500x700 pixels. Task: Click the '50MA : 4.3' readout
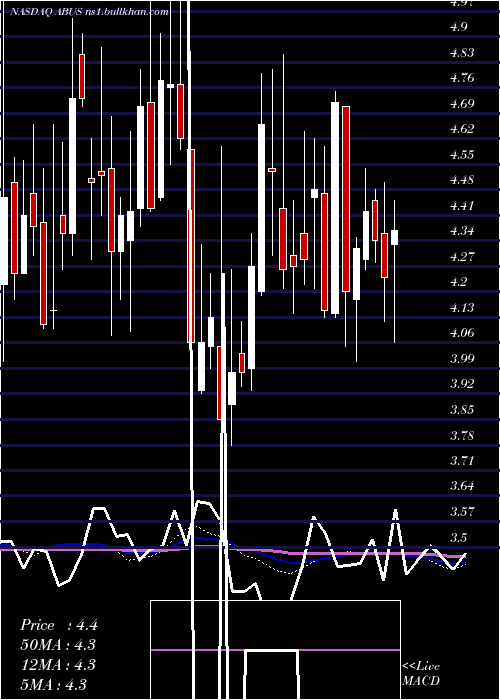point(58,645)
